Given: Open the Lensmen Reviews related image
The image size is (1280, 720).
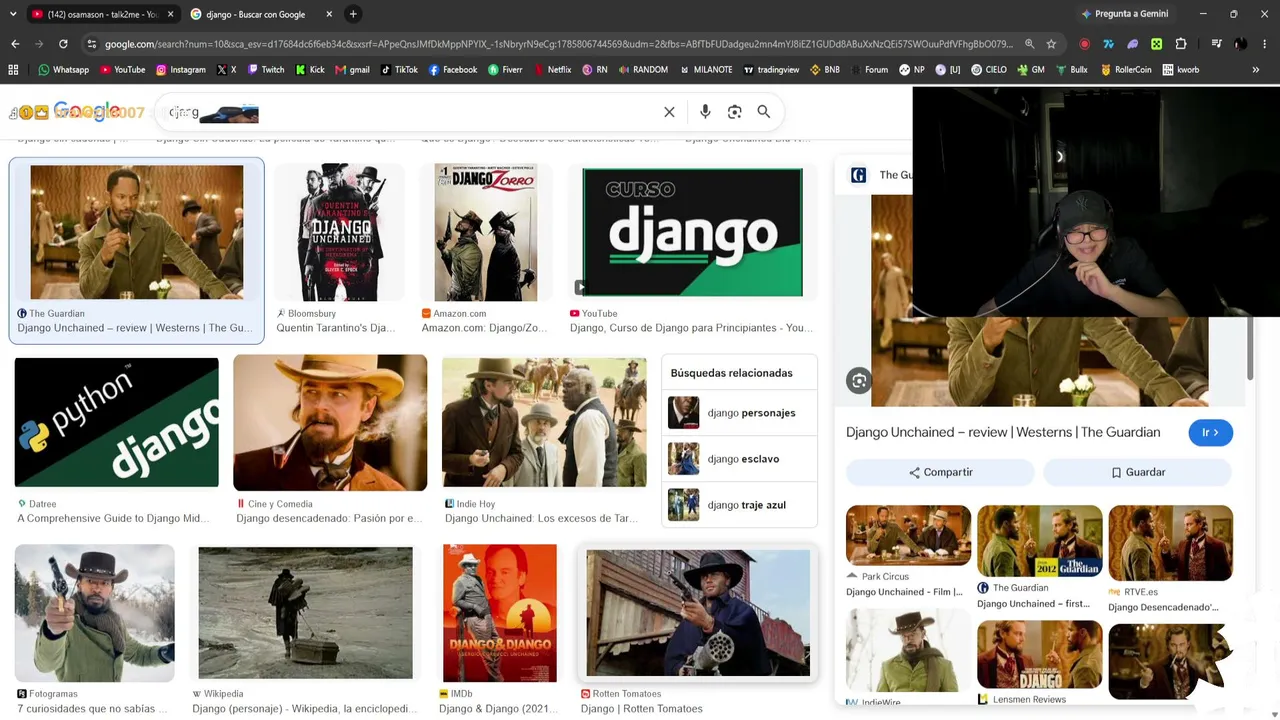Looking at the screenshot, I should coord(1040,655).
